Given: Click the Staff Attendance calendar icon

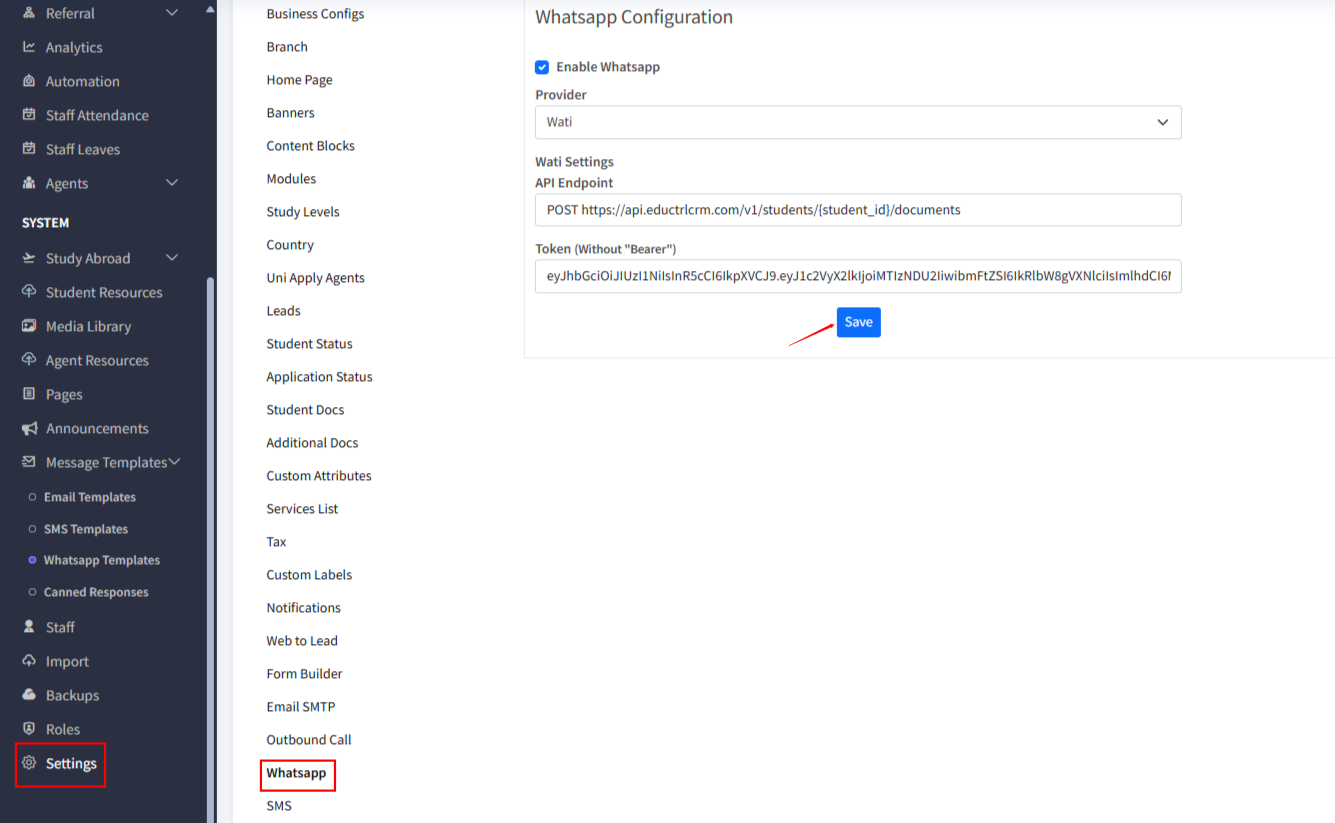Looking at the screenshot, I should (29, 115).
